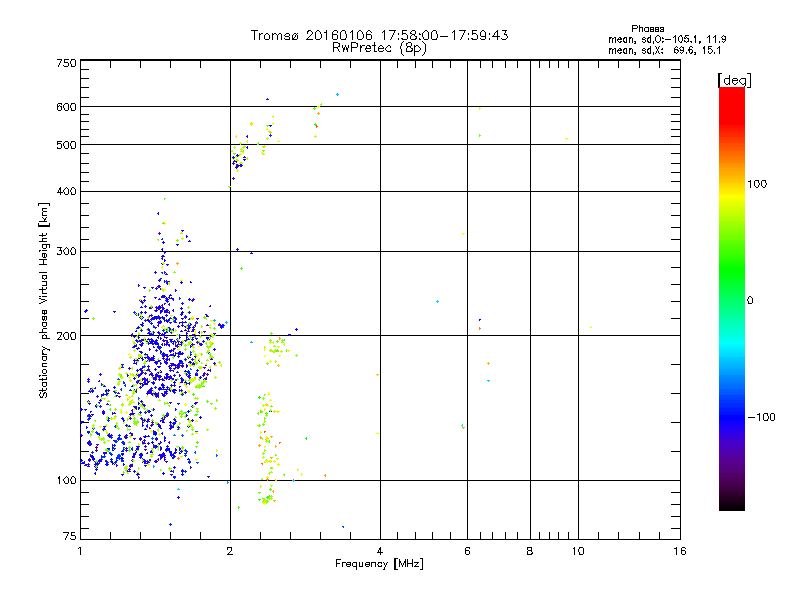Click the y-axis tick label "75"
Screen dimensions: 800x600
click(70, 536)
